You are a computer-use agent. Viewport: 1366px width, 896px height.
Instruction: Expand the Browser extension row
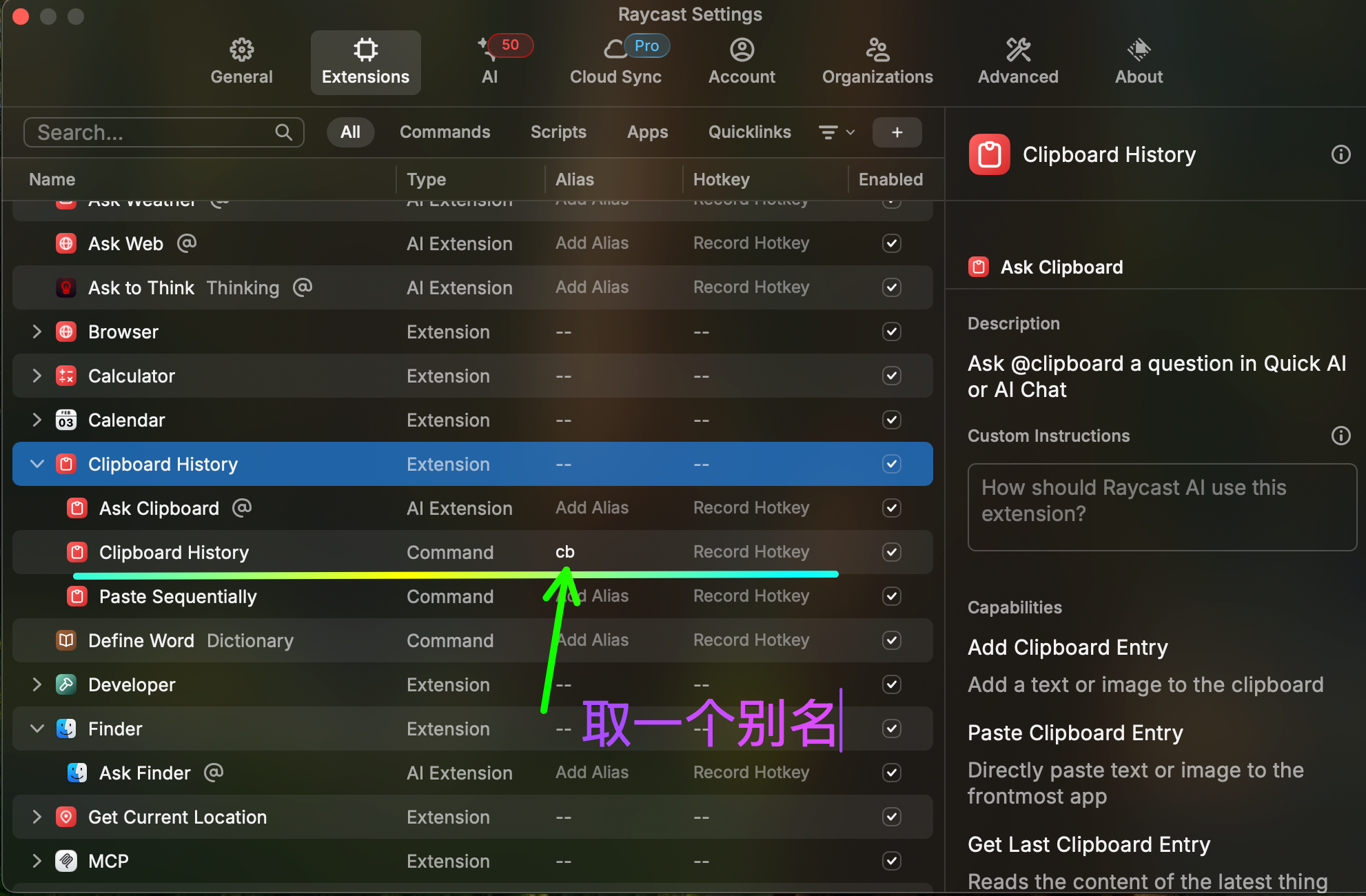click(37, 332)
